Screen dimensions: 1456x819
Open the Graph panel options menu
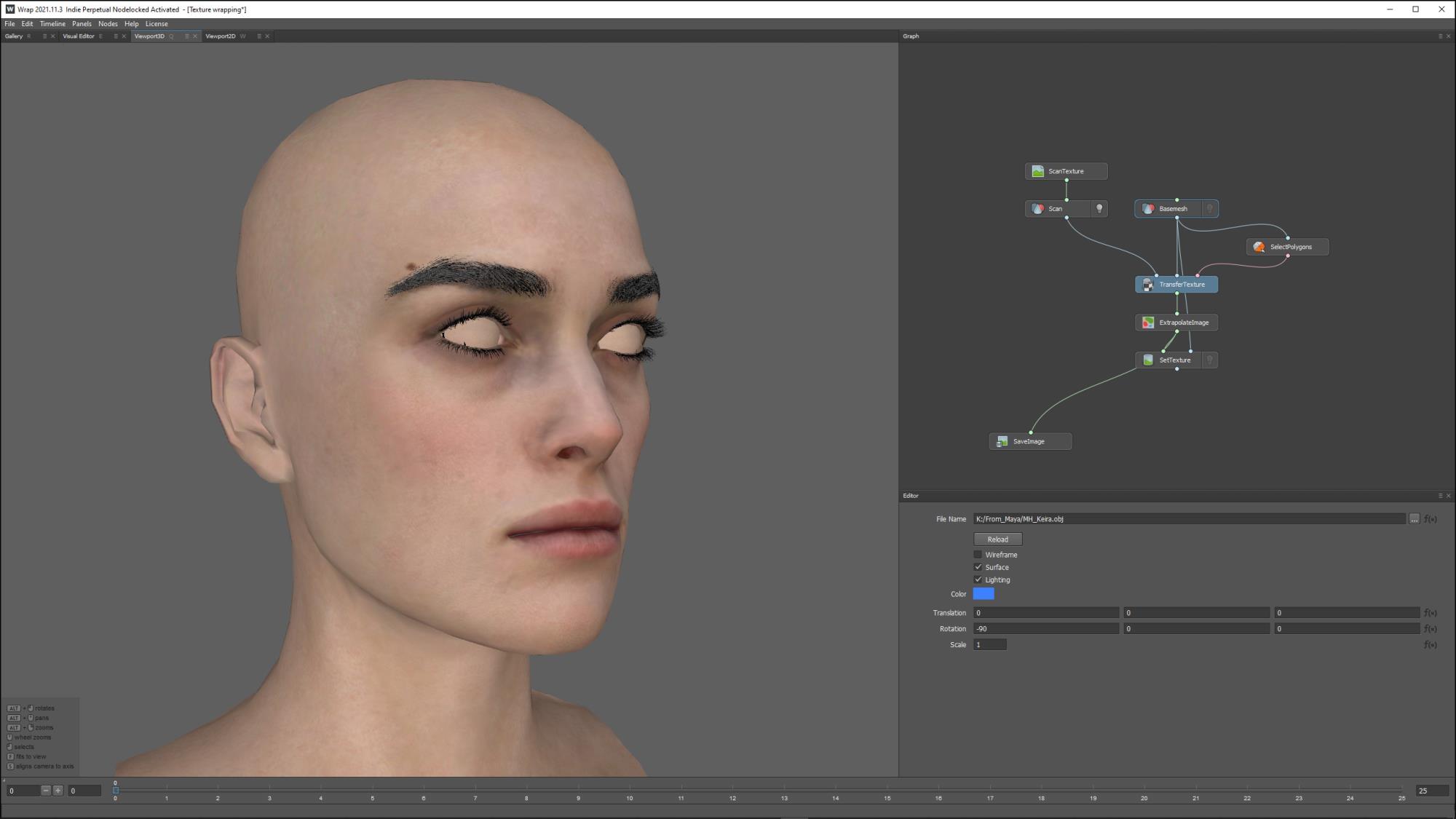[x=1440, y=36]
